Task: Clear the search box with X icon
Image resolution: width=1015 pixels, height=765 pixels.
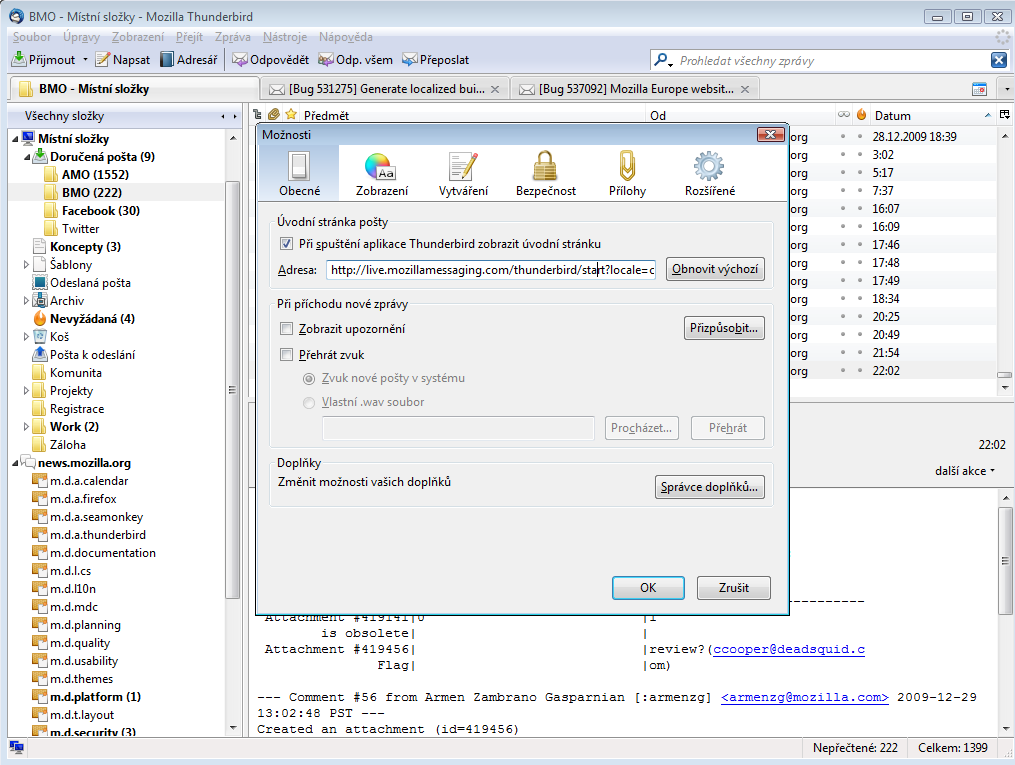Action: [999, 60]
